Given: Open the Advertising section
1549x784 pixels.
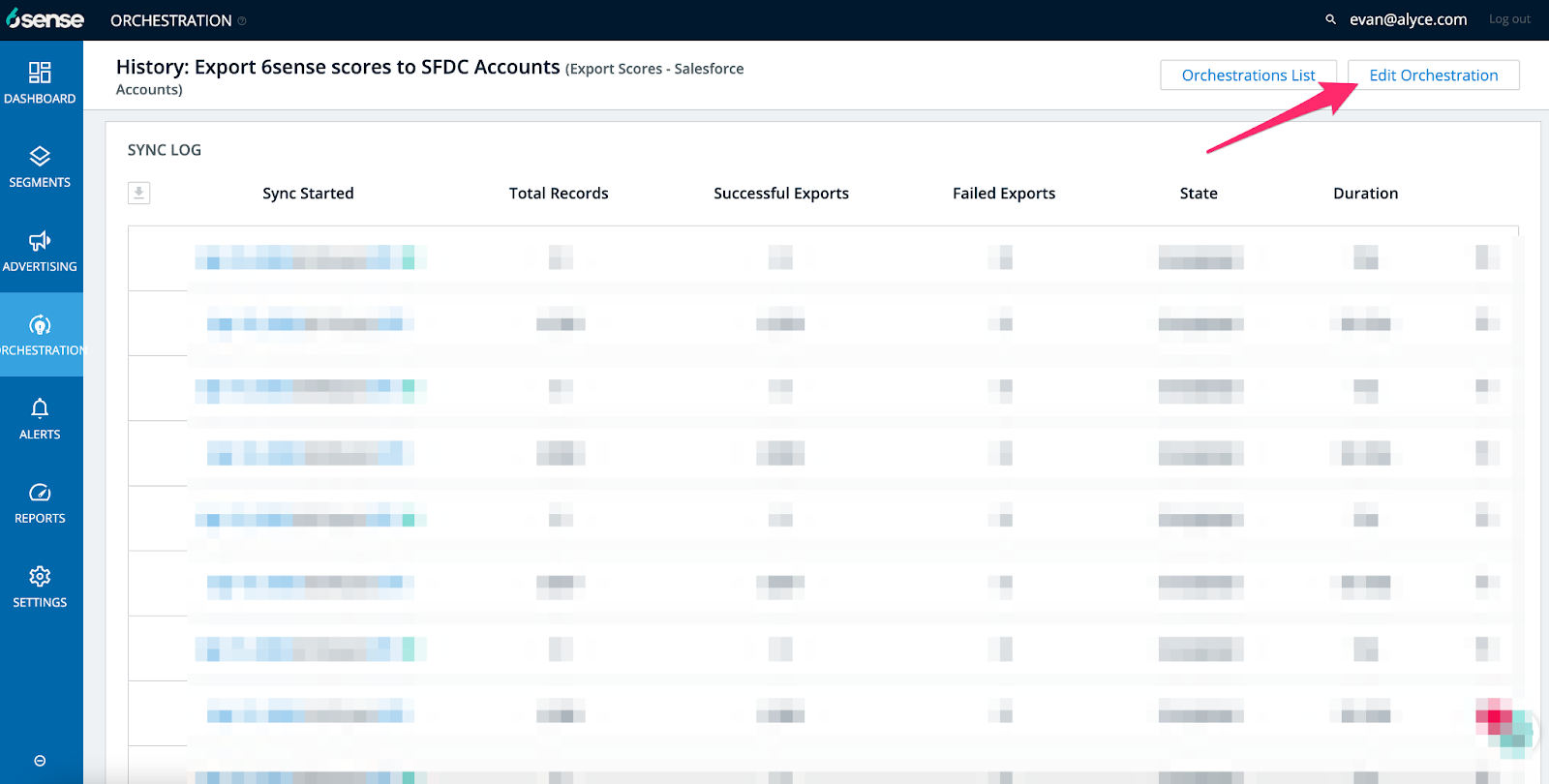Looking at the screenshot, I should click(40, 251).
